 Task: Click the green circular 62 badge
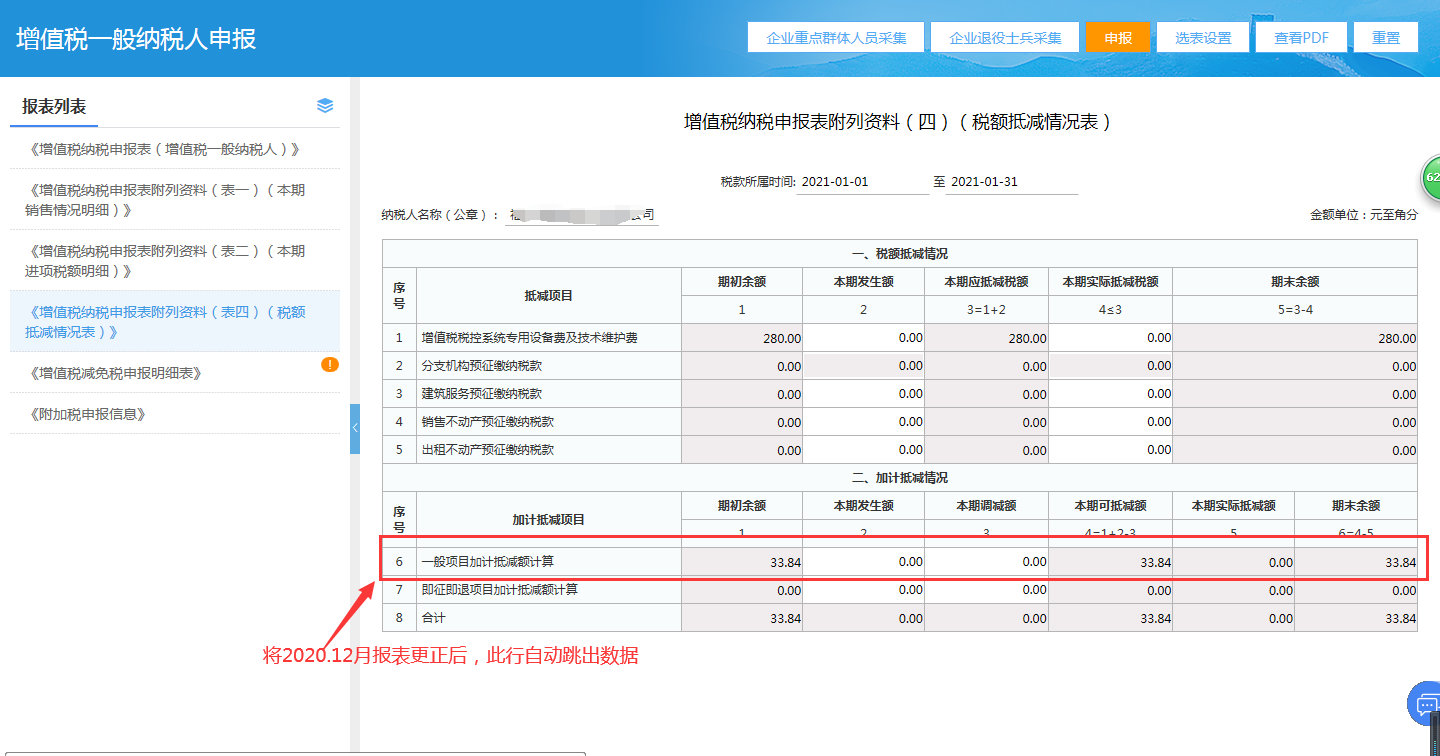(x=1431, y=177)
